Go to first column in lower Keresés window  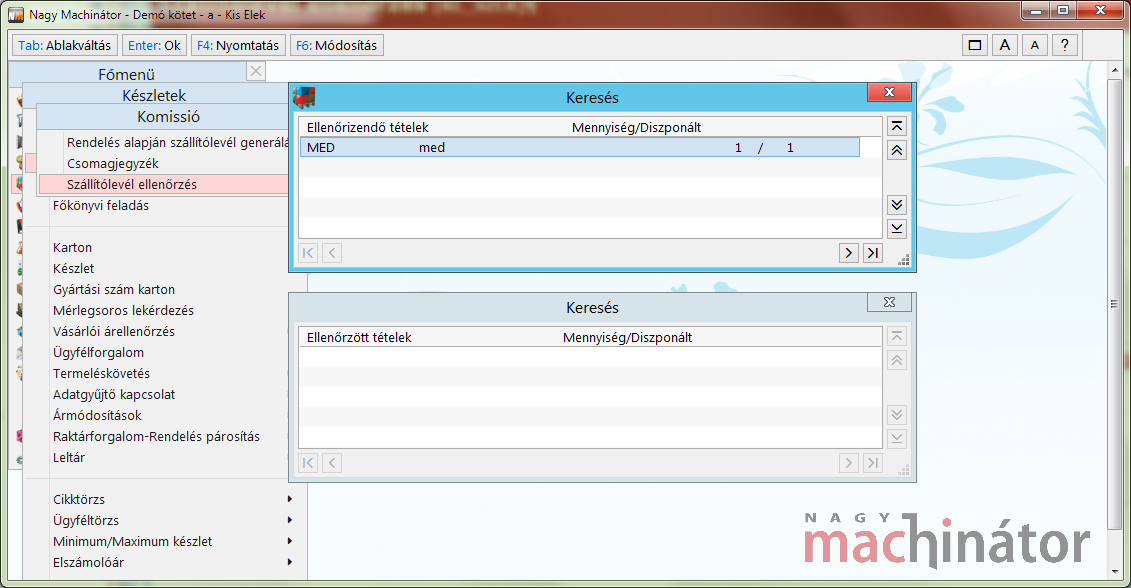pos(308,463)
